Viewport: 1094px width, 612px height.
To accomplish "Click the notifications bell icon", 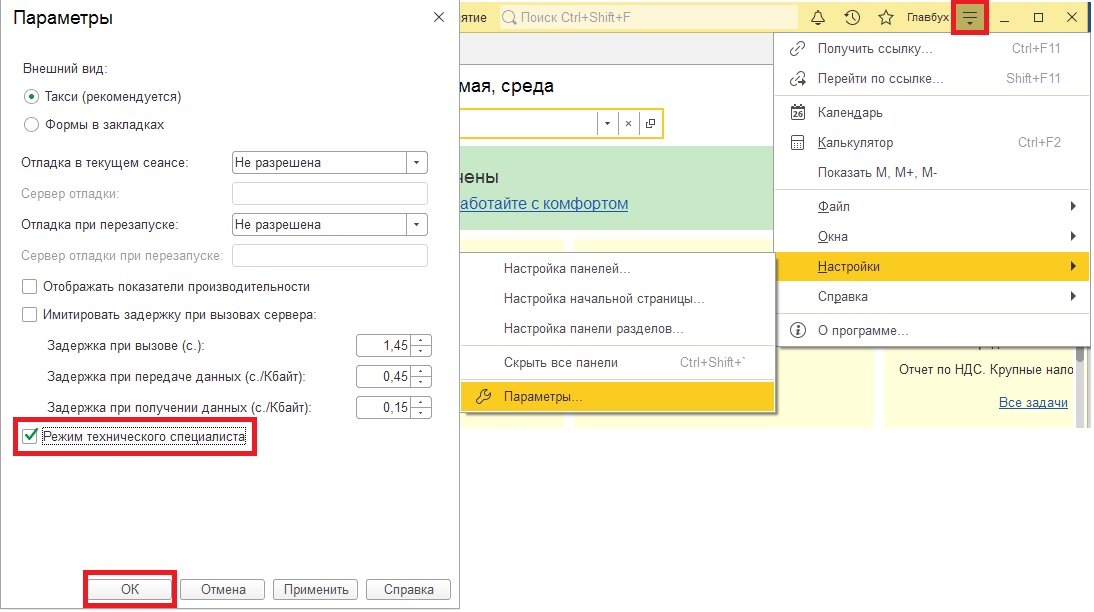I will 818,18.
